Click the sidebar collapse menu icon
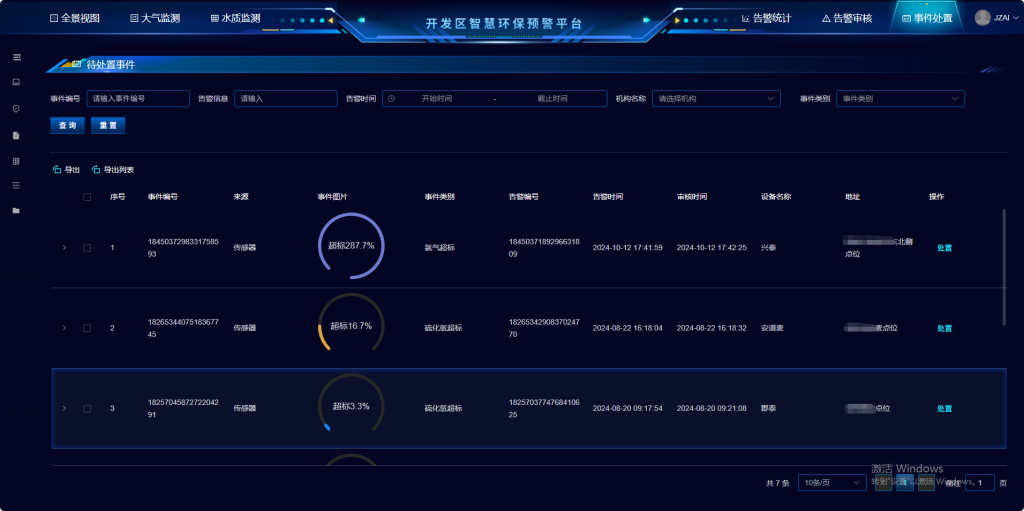Screen dimensions: 1024x511 tap(16, 57)
